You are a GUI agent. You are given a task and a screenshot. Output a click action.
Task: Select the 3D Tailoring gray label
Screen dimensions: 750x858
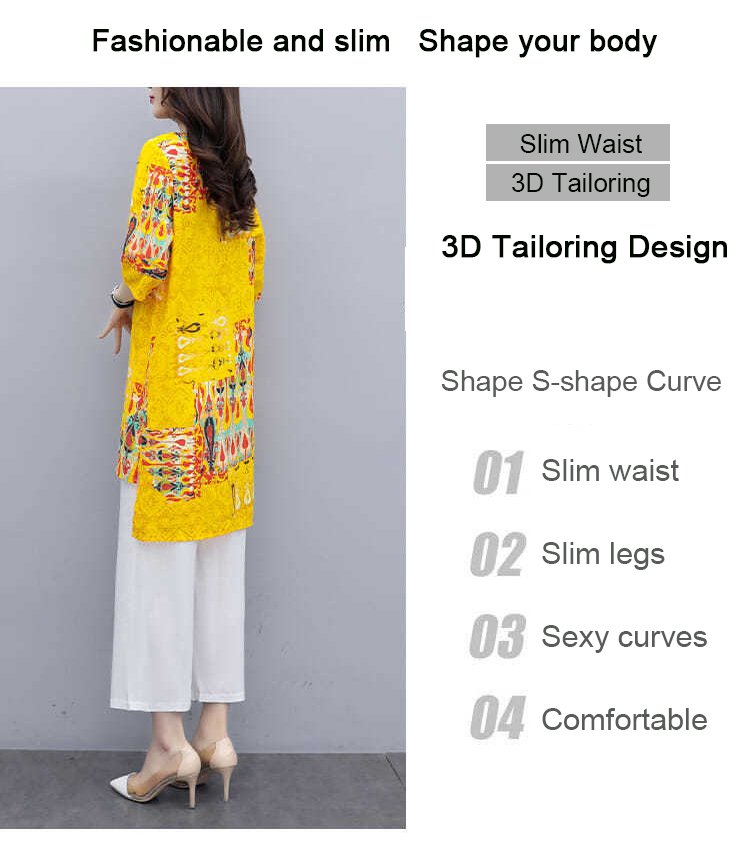tap(578, 183)
